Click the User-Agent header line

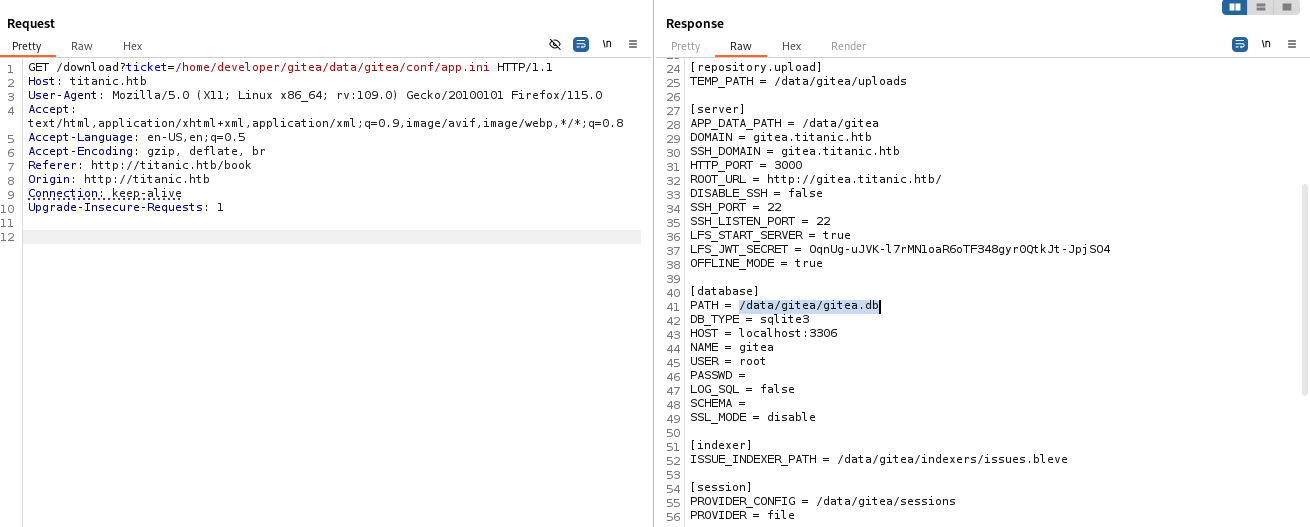[315, 95]
